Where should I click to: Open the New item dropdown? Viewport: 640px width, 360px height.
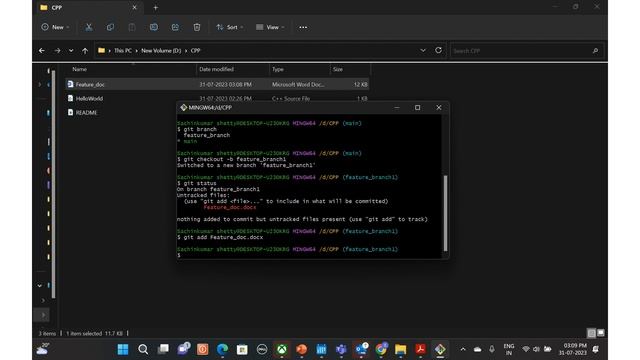(x=55, y=27)
